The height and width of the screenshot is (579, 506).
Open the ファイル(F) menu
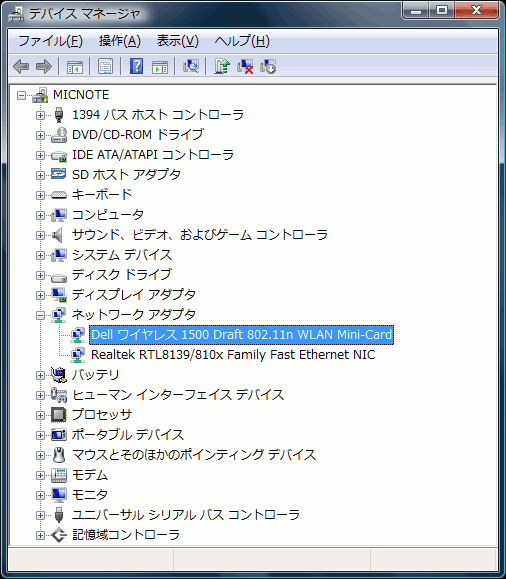pyautogui.click(x=50, y=41)
